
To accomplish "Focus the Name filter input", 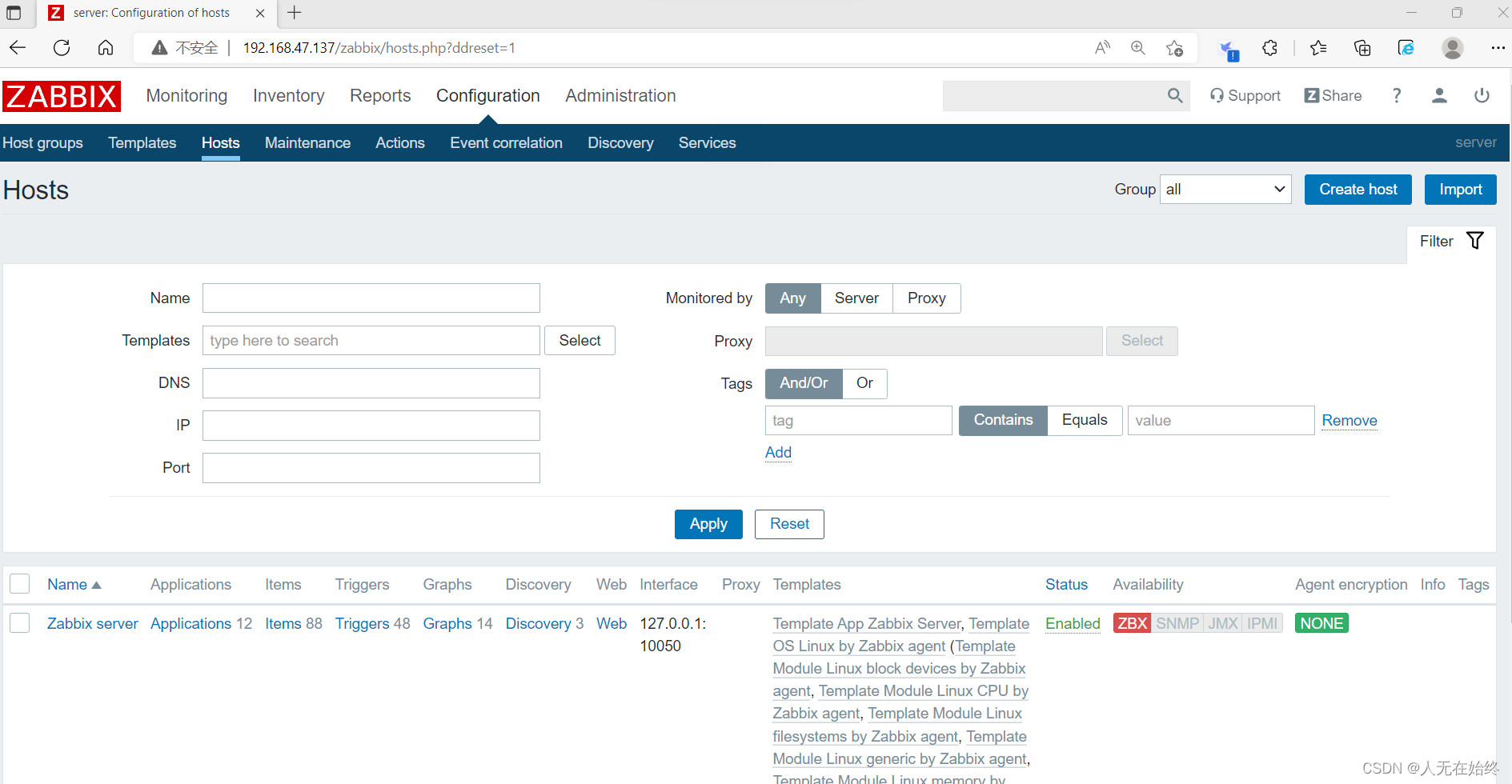I will point(371,298).
